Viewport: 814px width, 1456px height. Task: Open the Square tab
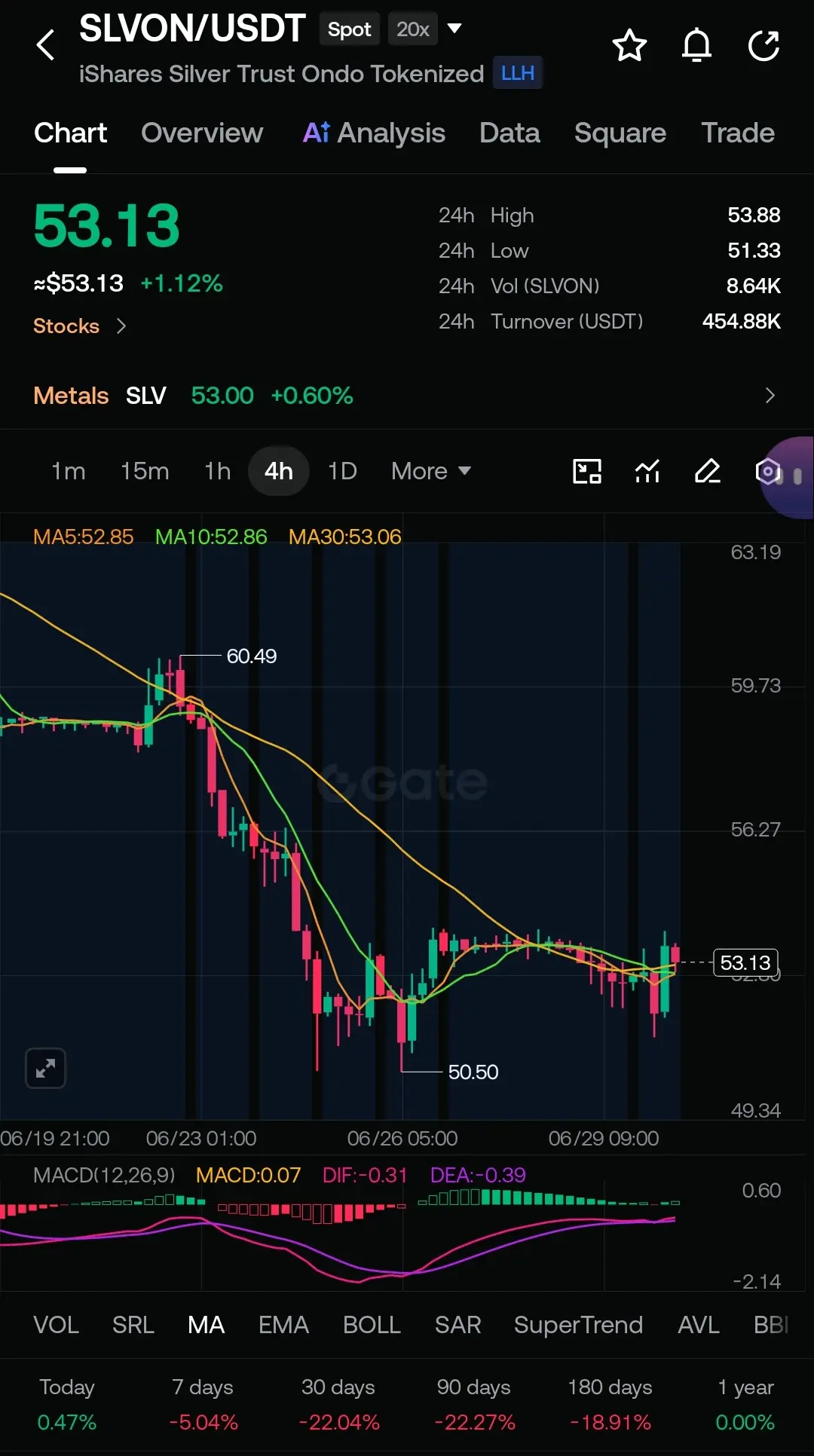tap(620, 133)
